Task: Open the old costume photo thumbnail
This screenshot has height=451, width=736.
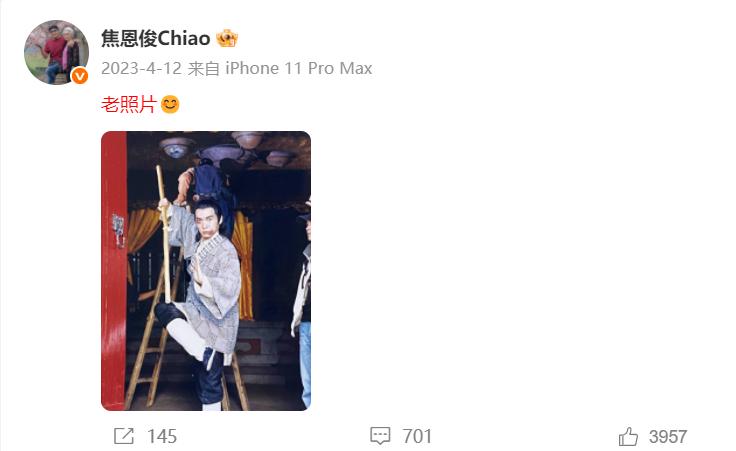Action: click(206, 271)
